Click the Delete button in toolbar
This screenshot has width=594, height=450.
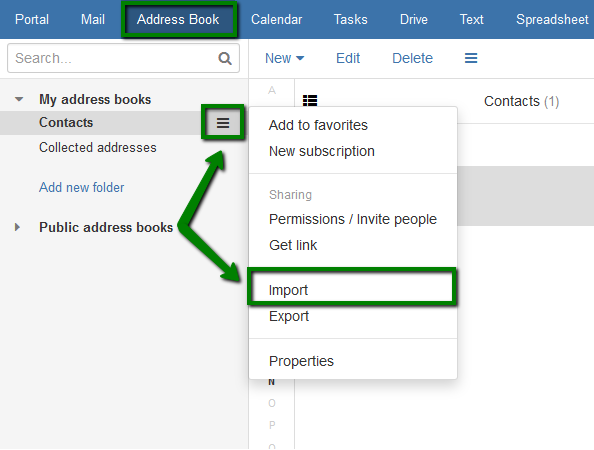tap(412, 58)
